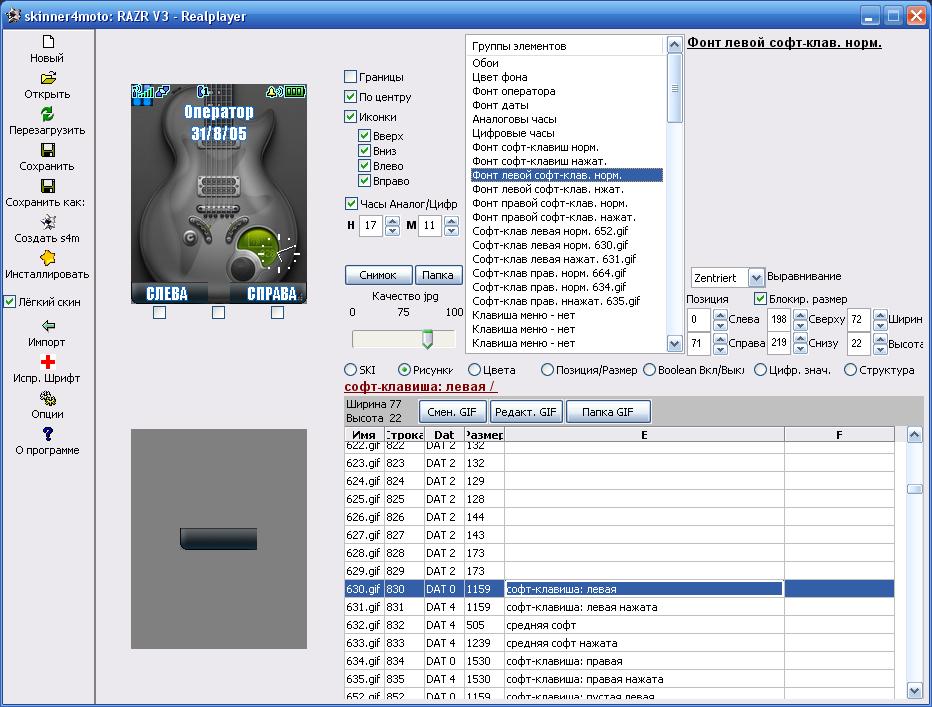
Task: Select Цифровые часы list item
Action: click(x=514, y=133)
